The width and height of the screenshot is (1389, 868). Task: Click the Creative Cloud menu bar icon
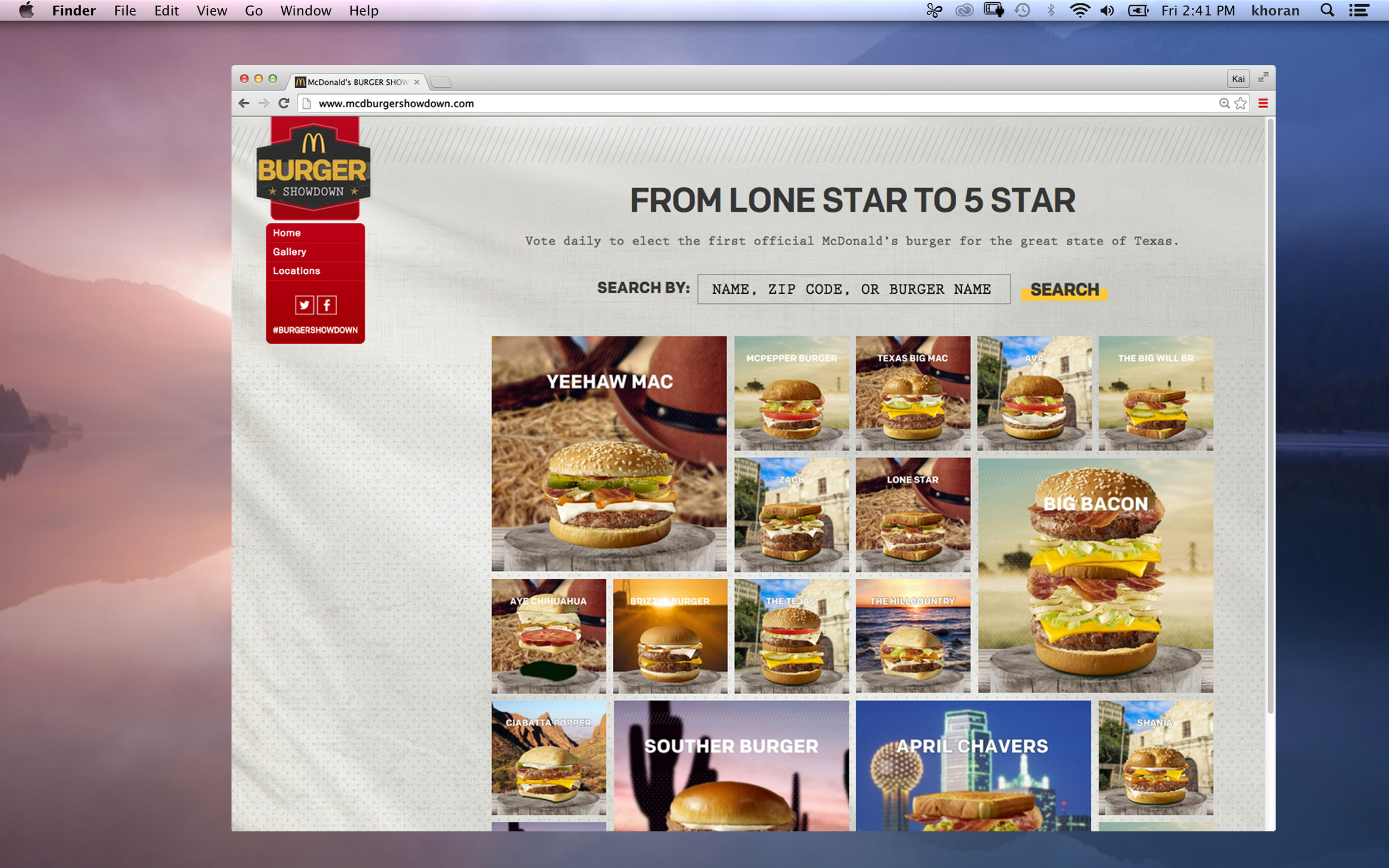coord(964,11)
